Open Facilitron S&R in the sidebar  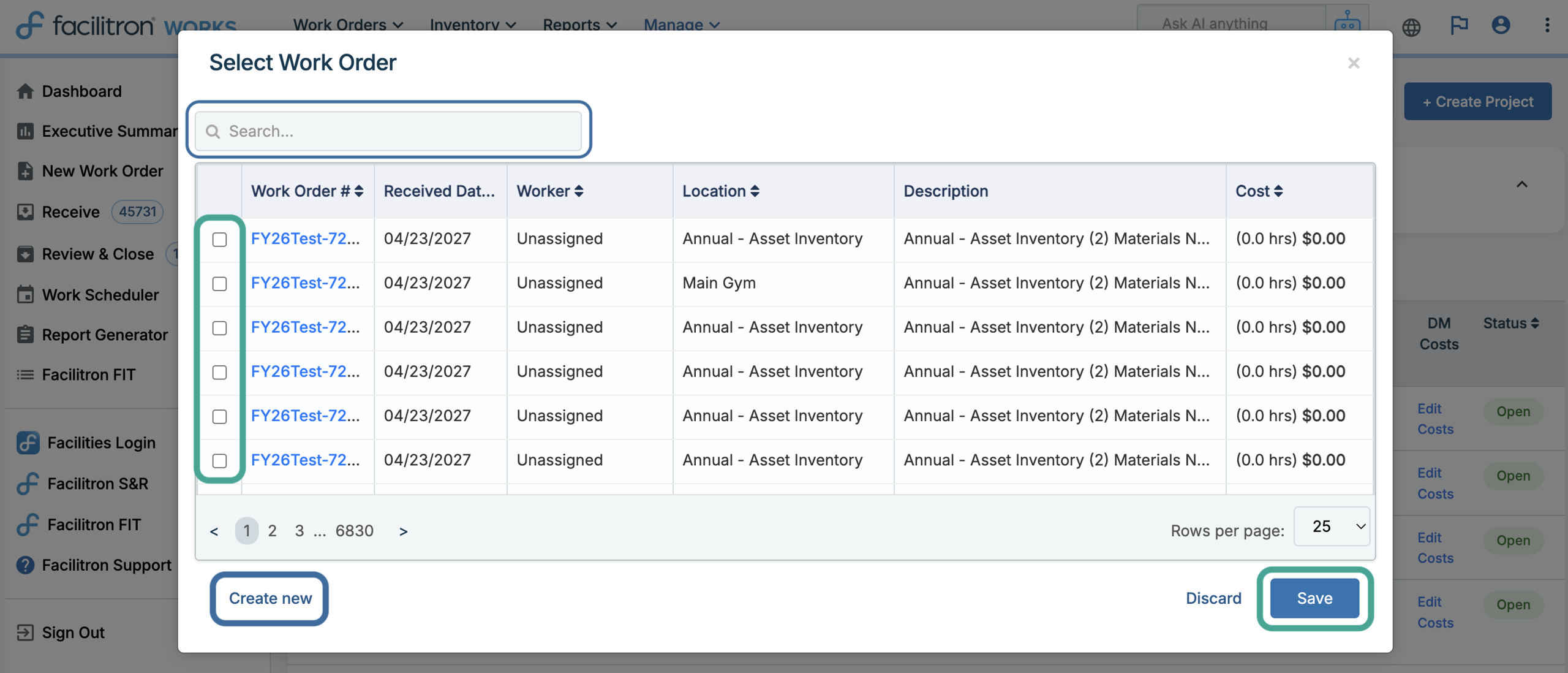(x=82, y=484)
